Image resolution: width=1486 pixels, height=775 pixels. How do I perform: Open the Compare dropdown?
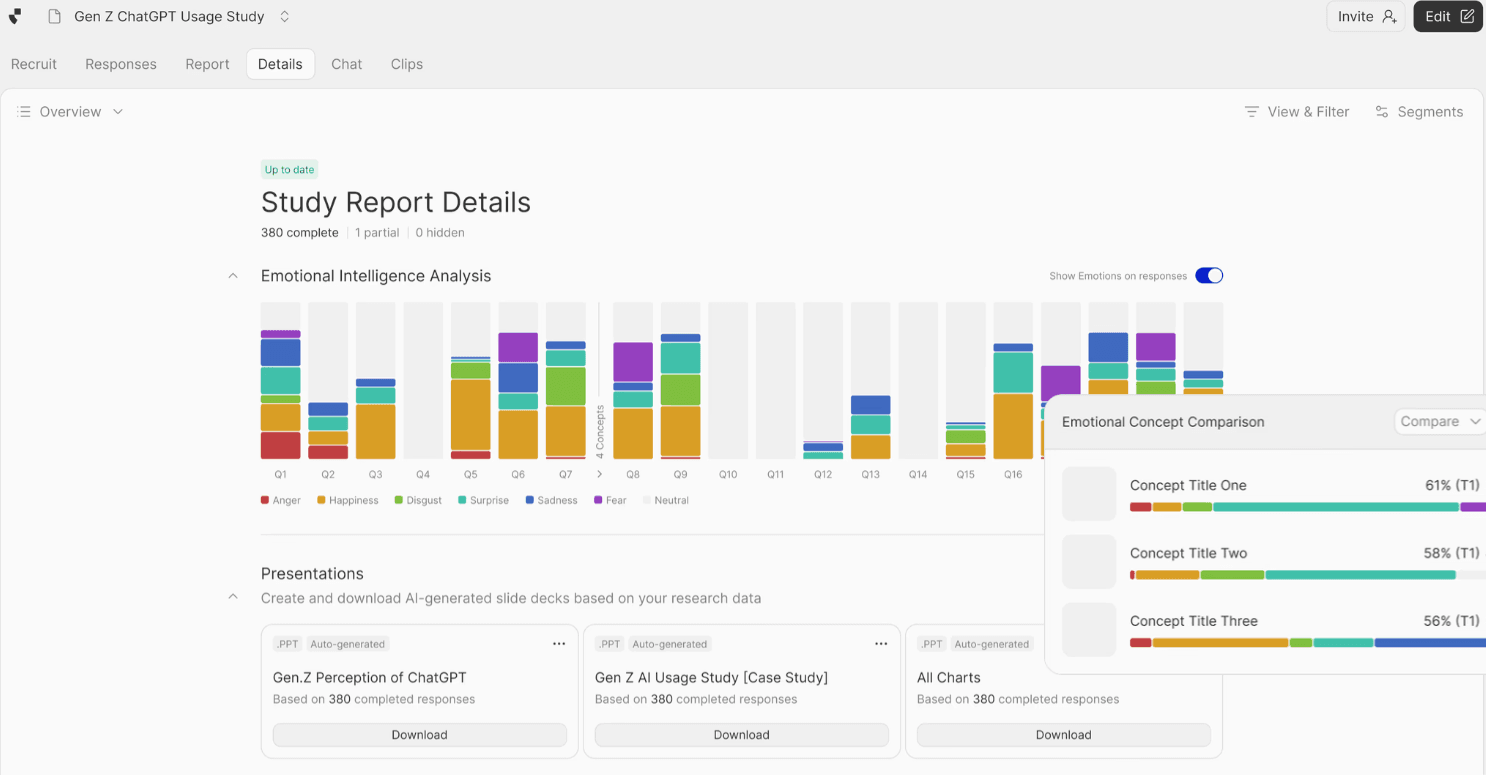(1440, 422)
